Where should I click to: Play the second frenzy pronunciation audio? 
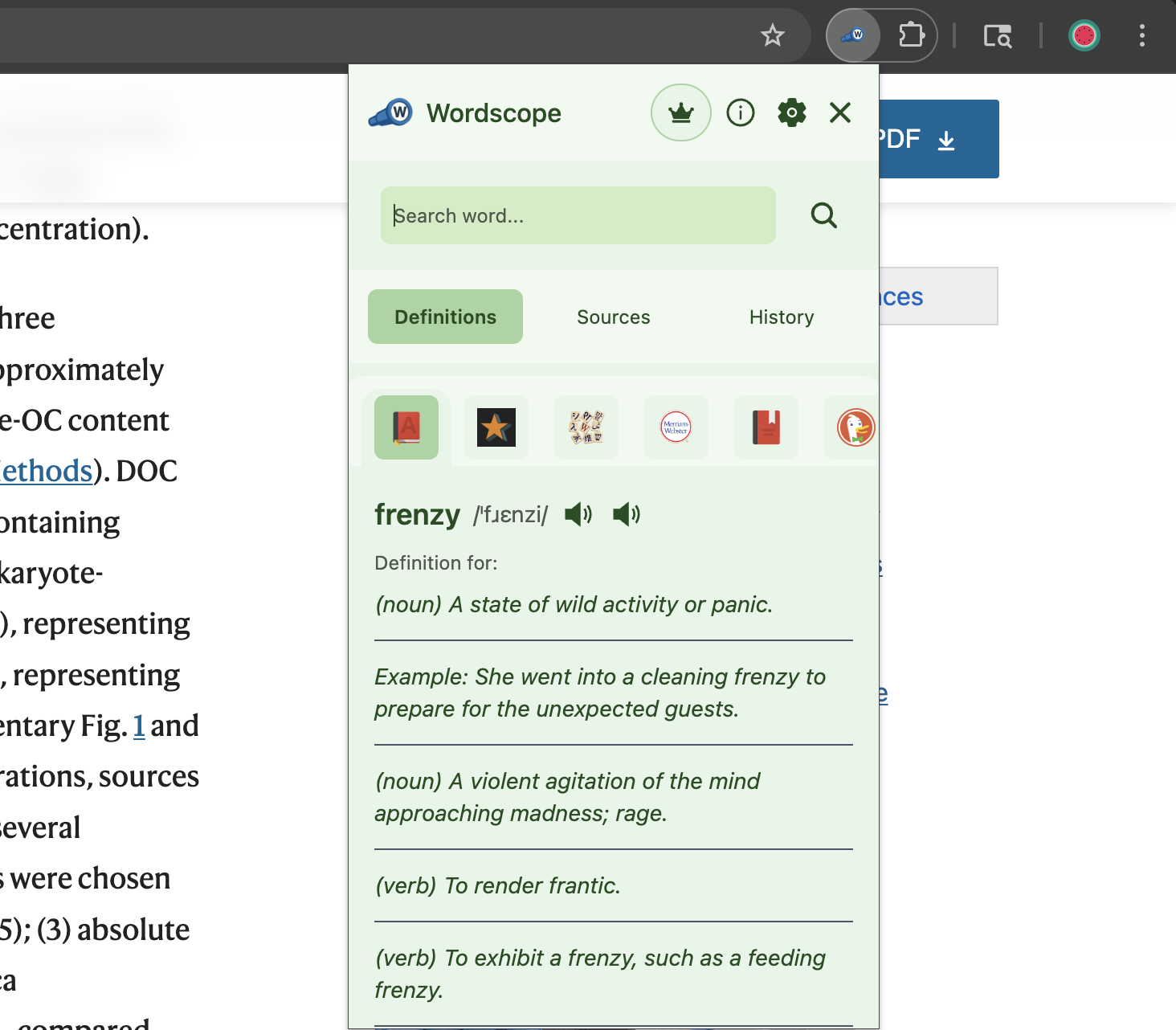click(626, 514)
